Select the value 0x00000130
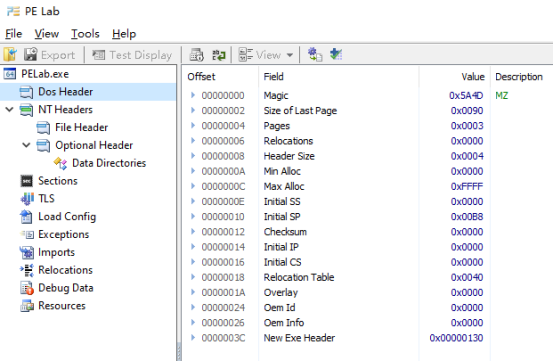This screenshot has width=553, height=361. 456,338
